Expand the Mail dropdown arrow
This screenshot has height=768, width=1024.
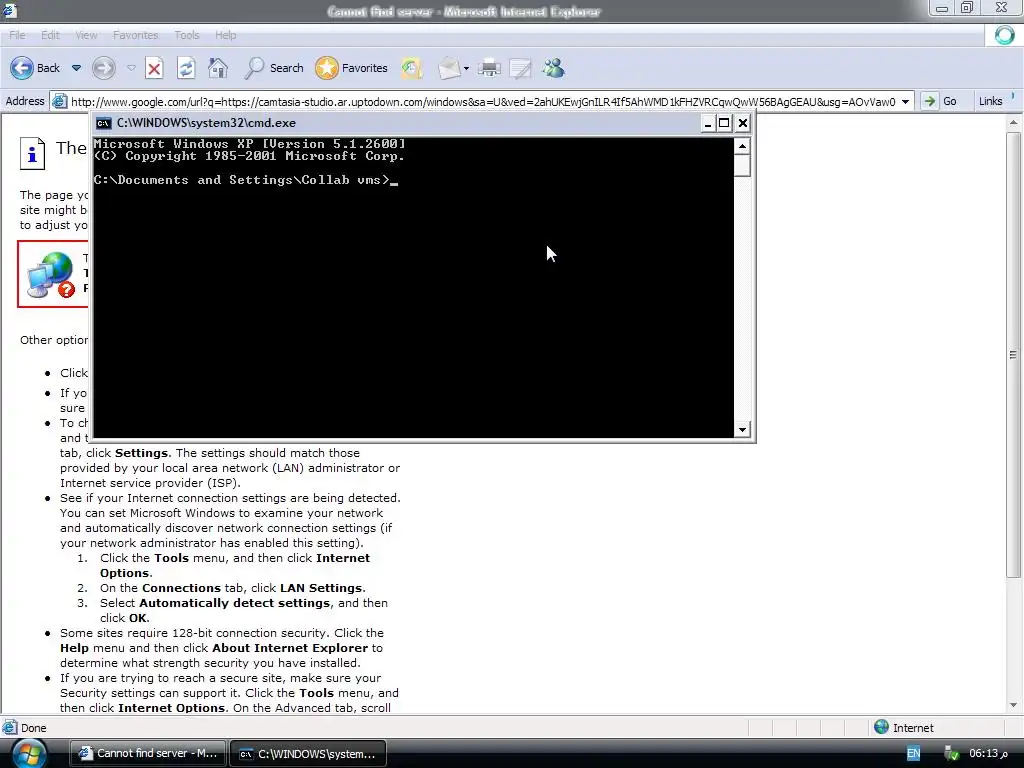[466, 68]
